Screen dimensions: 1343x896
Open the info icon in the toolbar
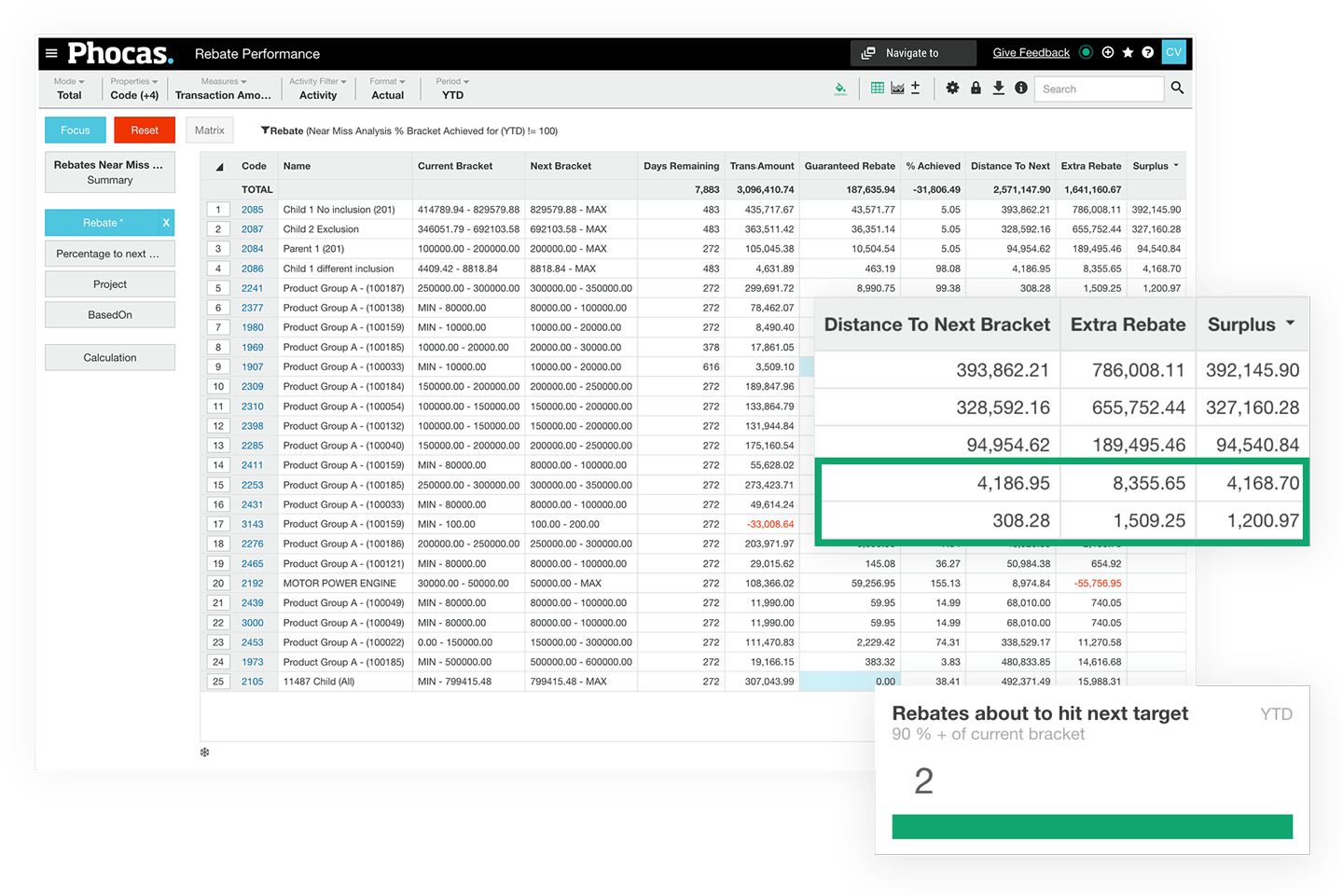pos(1020,88)
